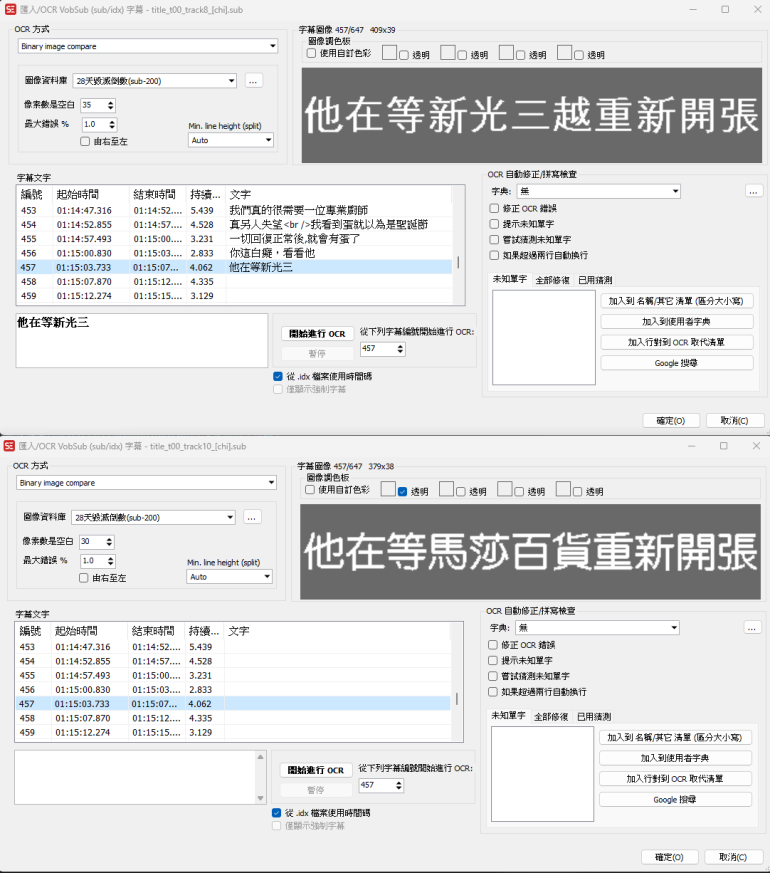Uncheck 從 .idx 檔案使用時間碼 in track8 window
770x873 pixels.
pos(278,376)
